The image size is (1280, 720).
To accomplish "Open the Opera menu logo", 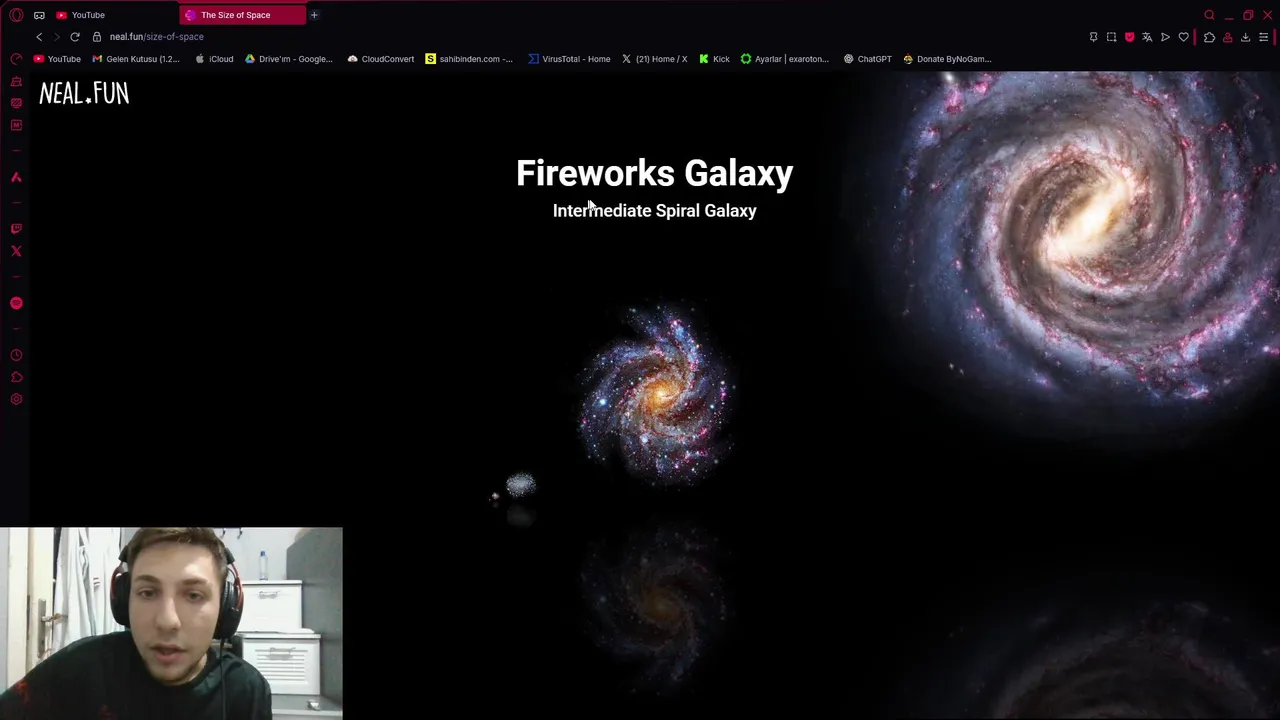I will click(16, 15).
